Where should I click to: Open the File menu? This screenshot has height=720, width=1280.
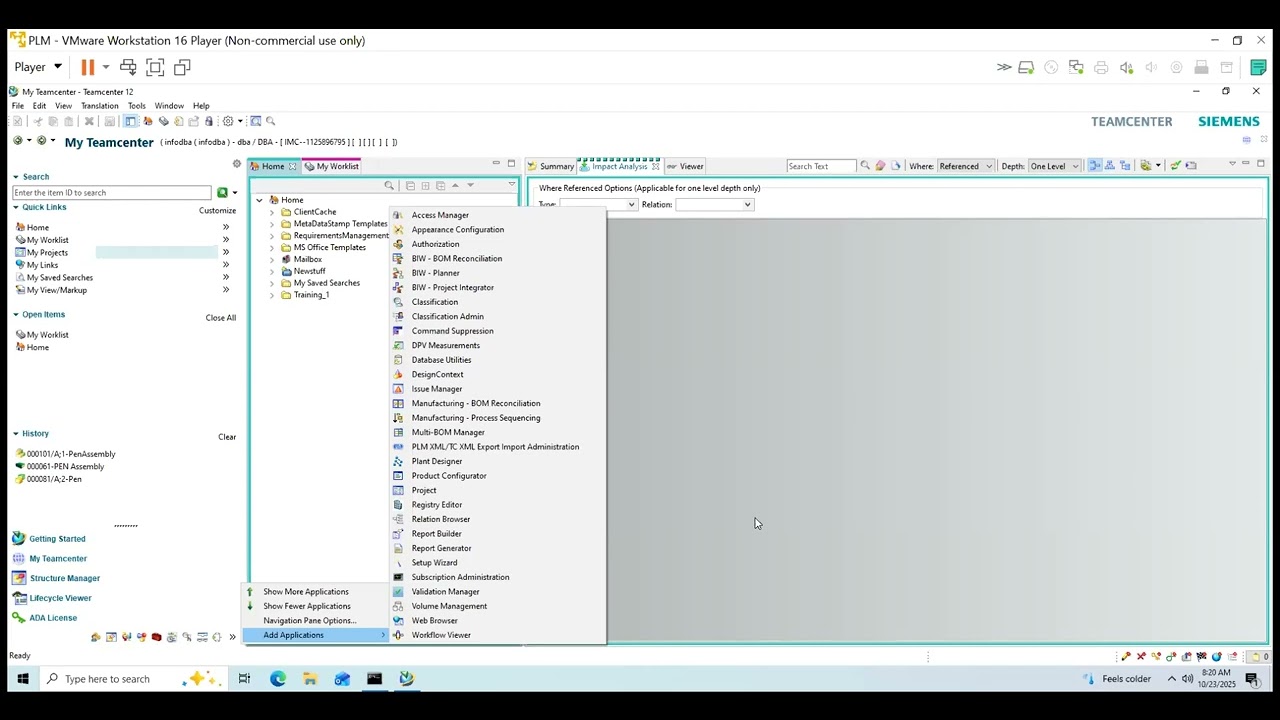pyautogui.click(x=18, y=106)
